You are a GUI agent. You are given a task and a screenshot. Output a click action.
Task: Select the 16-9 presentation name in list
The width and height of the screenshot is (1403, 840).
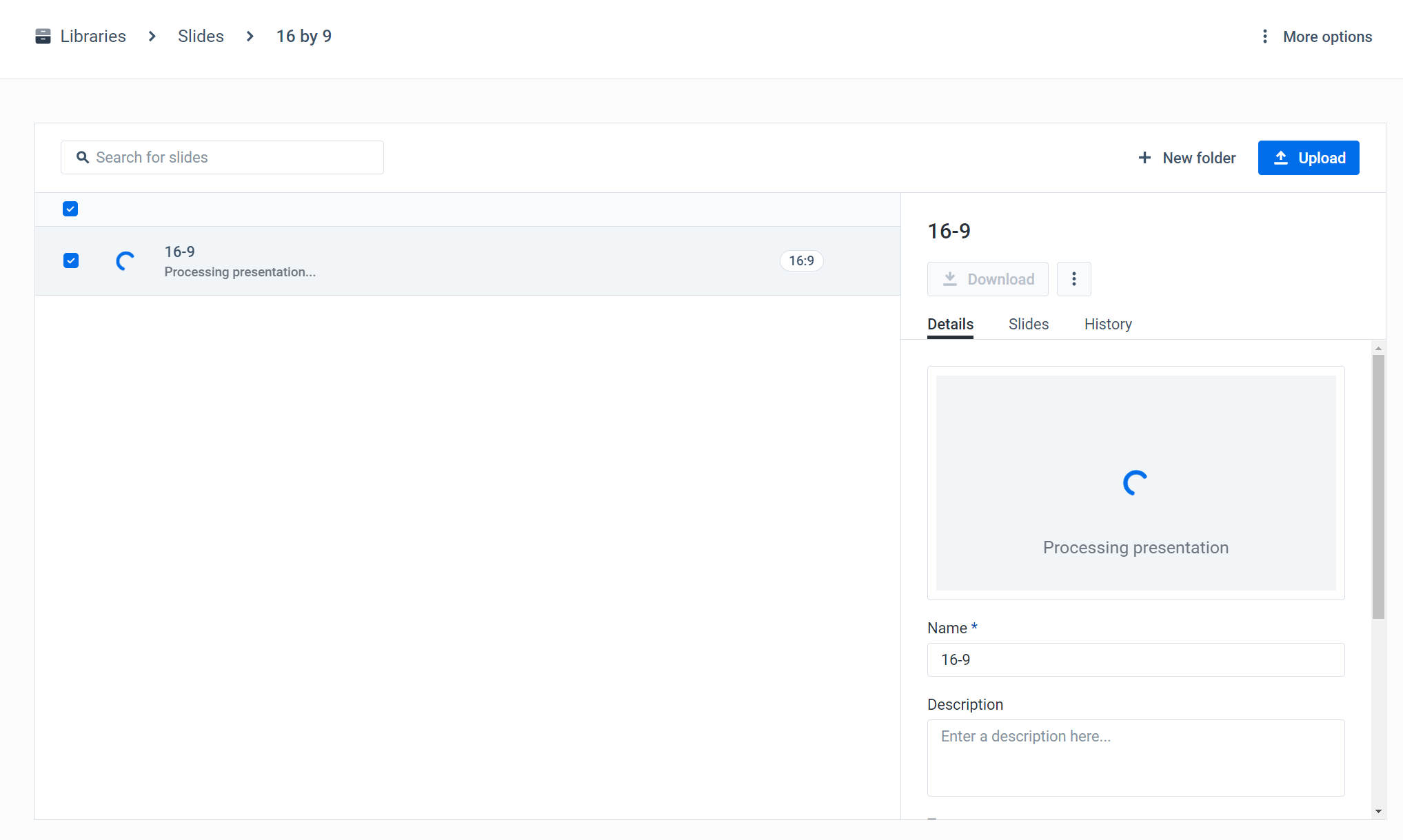179,252
